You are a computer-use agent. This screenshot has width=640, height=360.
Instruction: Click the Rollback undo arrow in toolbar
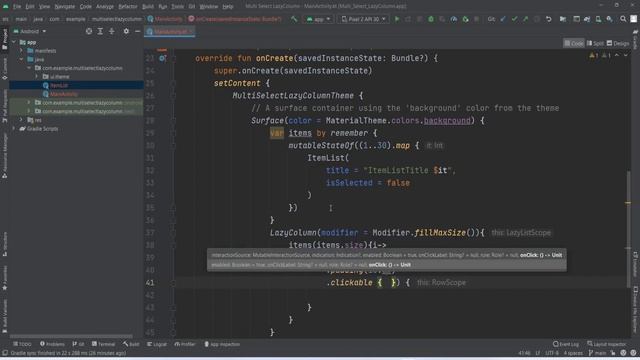click(549, 19)
